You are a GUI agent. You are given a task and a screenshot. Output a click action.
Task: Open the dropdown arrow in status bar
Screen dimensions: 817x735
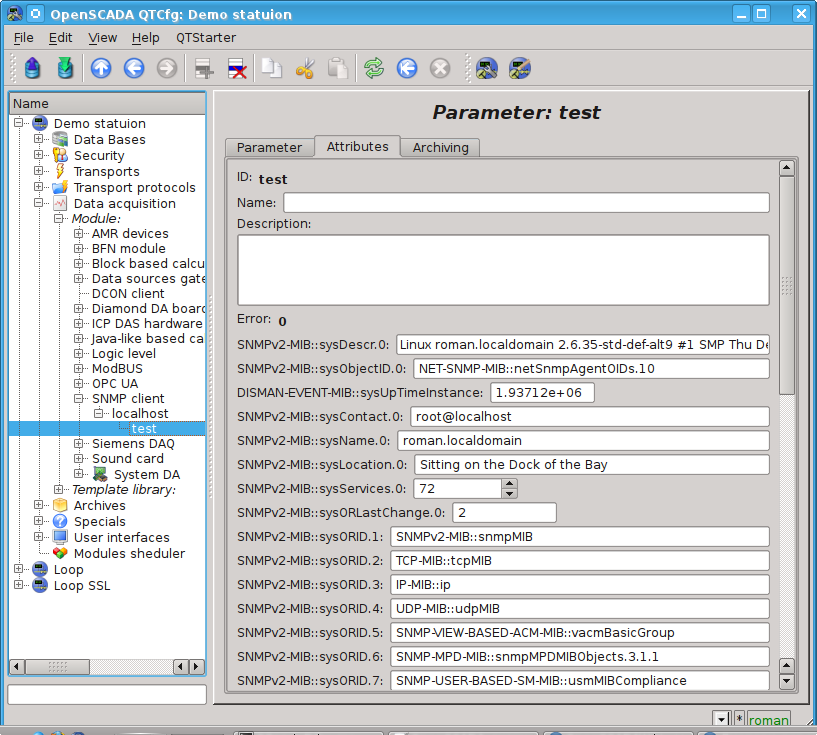722,720
